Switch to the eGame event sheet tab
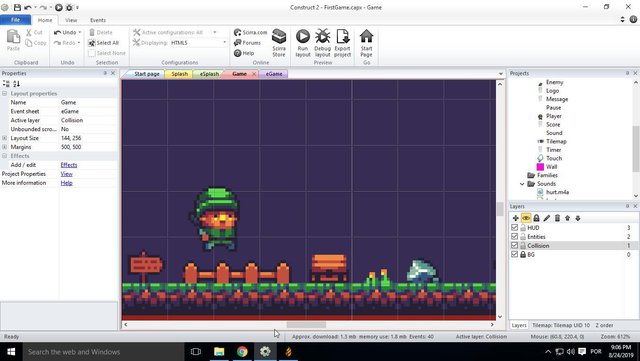This screenshot has width=640, height=361. pyautogui.click(x=274, y=74)
